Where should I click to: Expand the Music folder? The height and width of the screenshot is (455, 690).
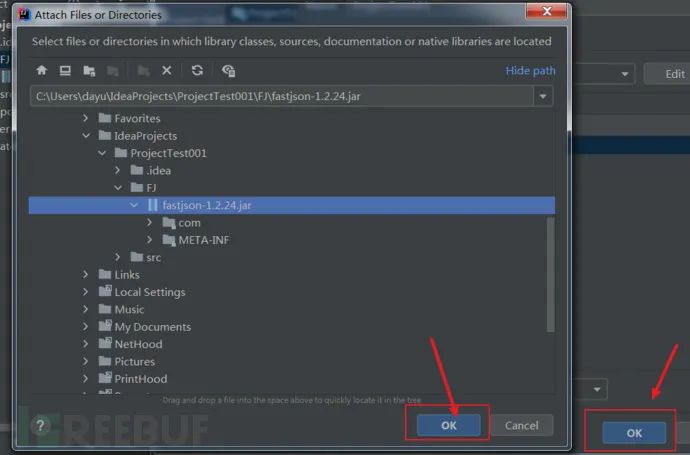click(85, 309)
